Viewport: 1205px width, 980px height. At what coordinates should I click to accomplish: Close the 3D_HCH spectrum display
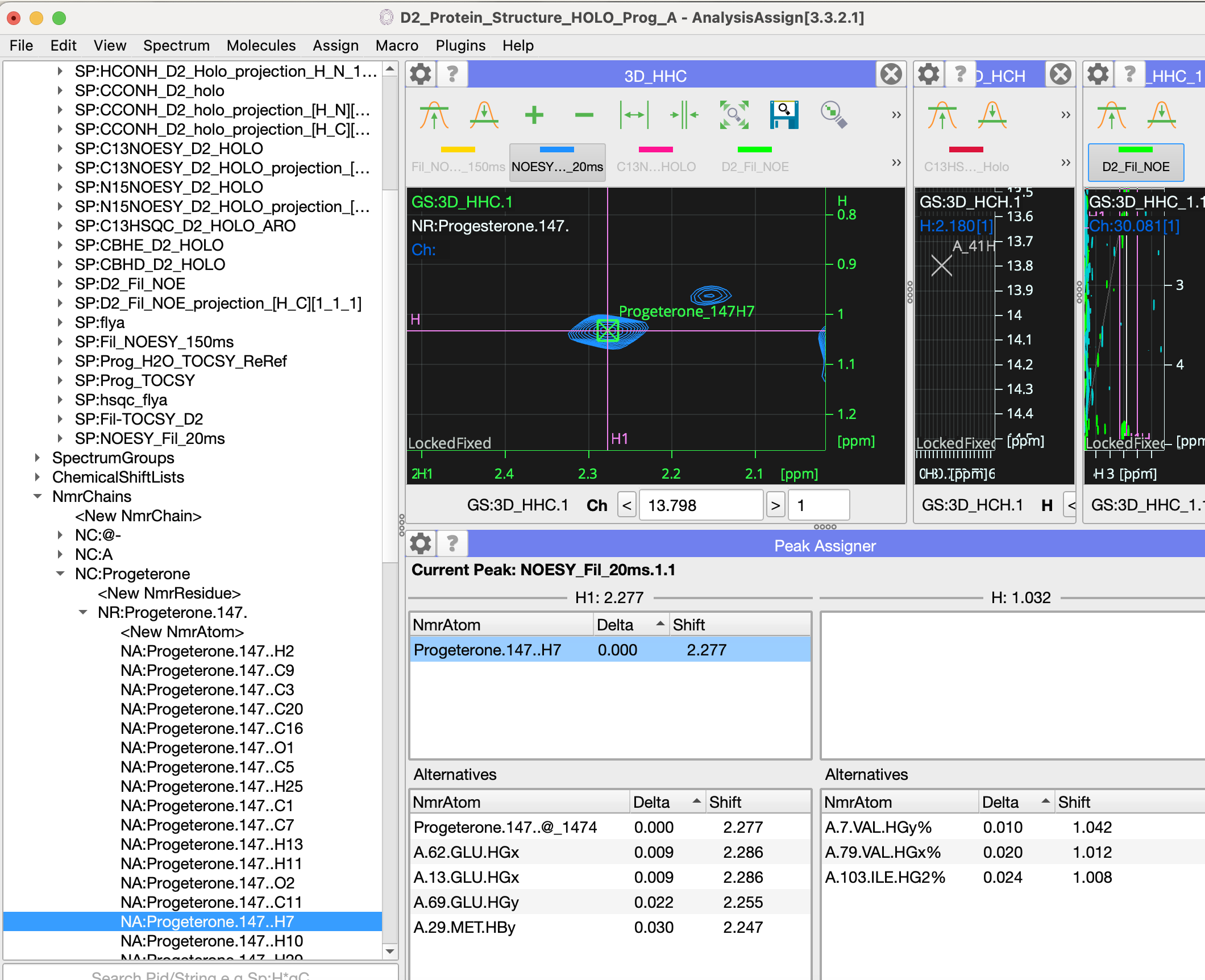(1060, 74)
